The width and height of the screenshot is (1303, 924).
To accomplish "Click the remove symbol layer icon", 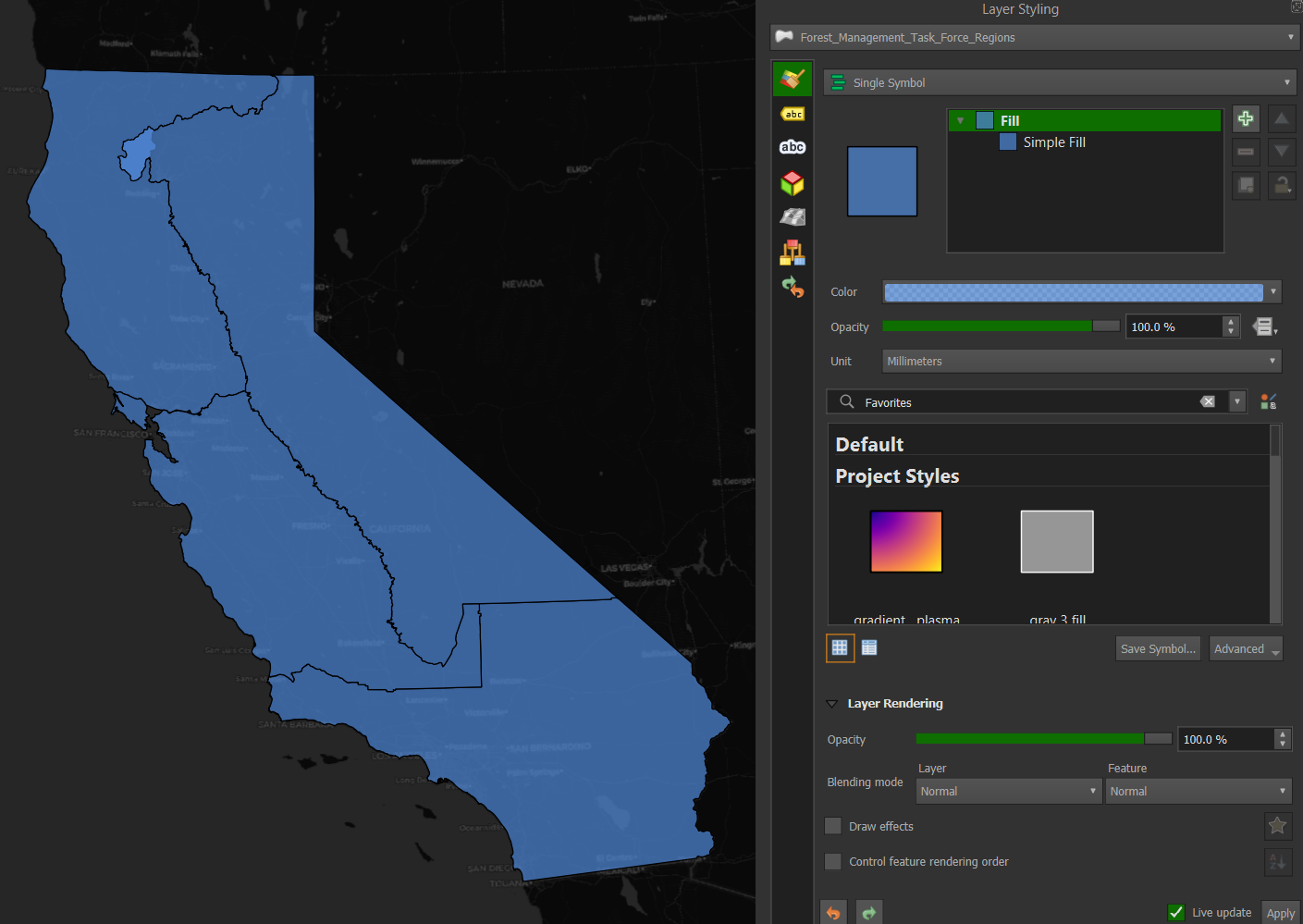I will click(1246, 152).
